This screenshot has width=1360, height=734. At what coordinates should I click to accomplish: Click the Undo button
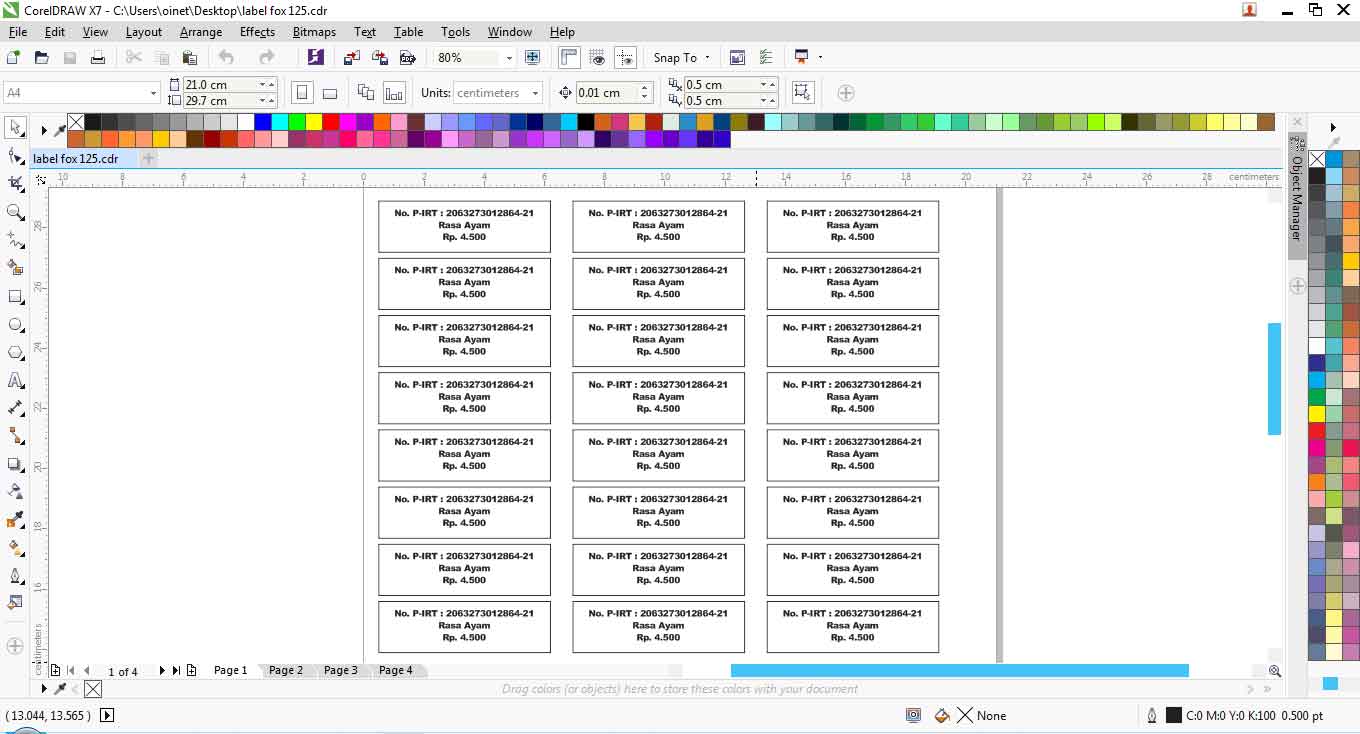point(224,57)
